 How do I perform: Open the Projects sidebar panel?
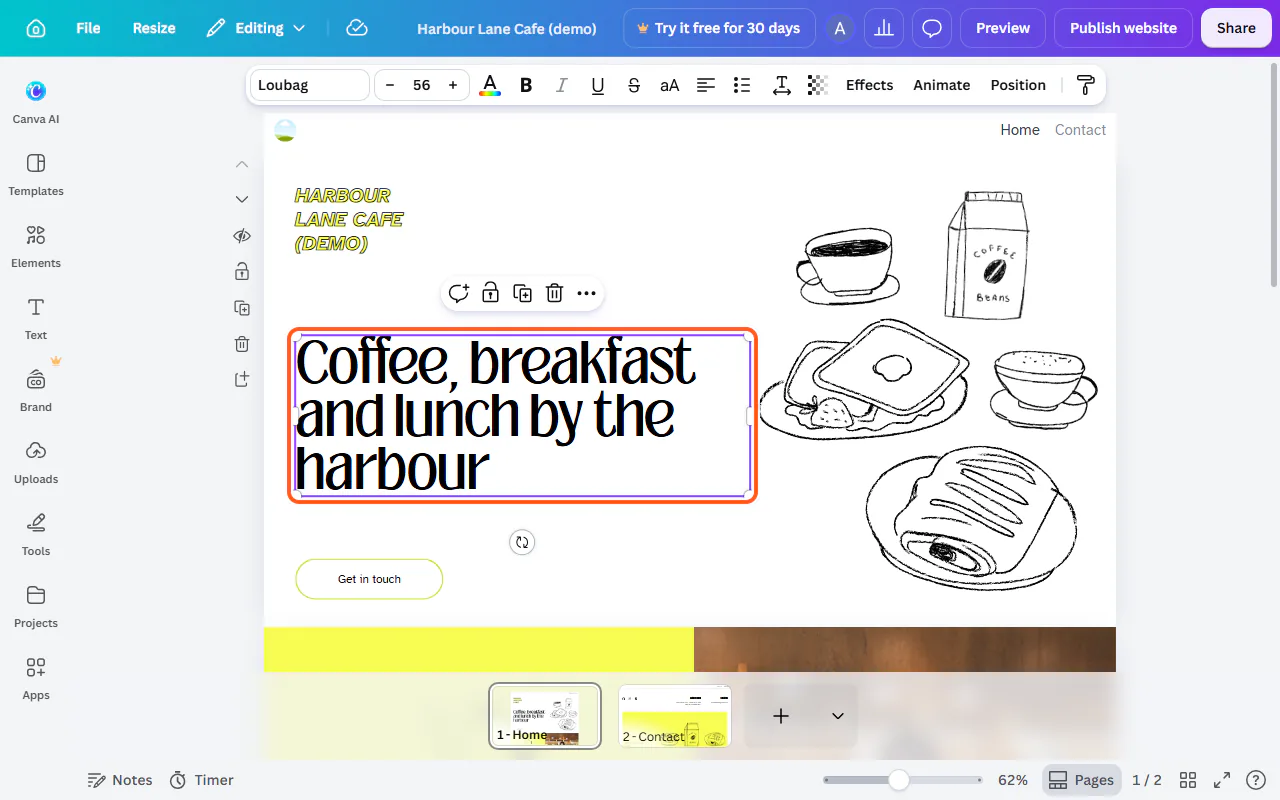tap(36, 605)
